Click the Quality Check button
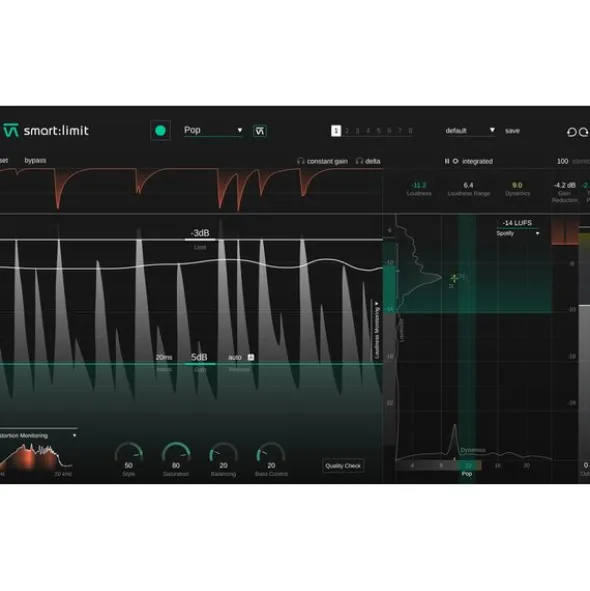This screenshot has height=591, width=590. coord(343,466)
